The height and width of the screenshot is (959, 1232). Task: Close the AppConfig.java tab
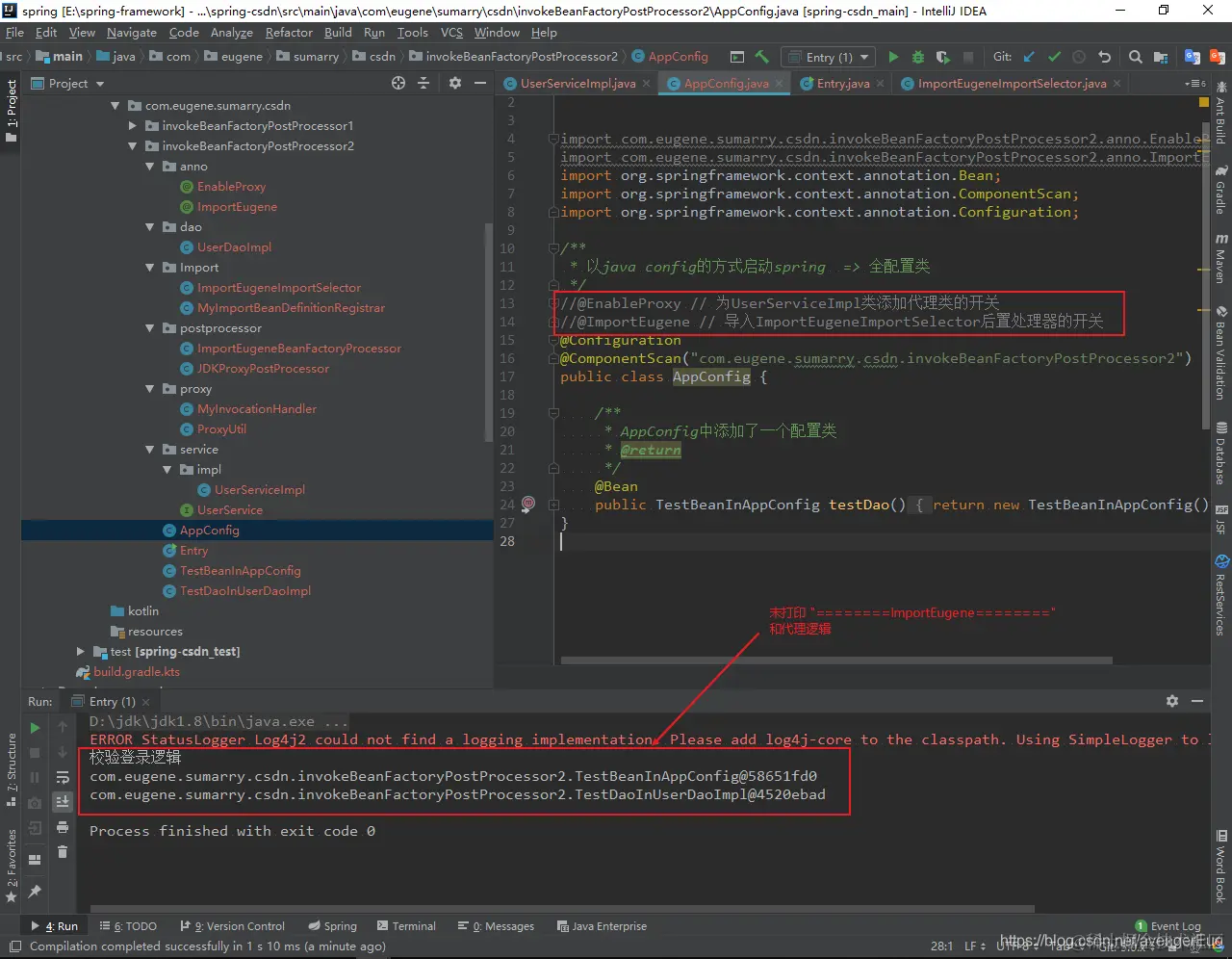[778, 84]
